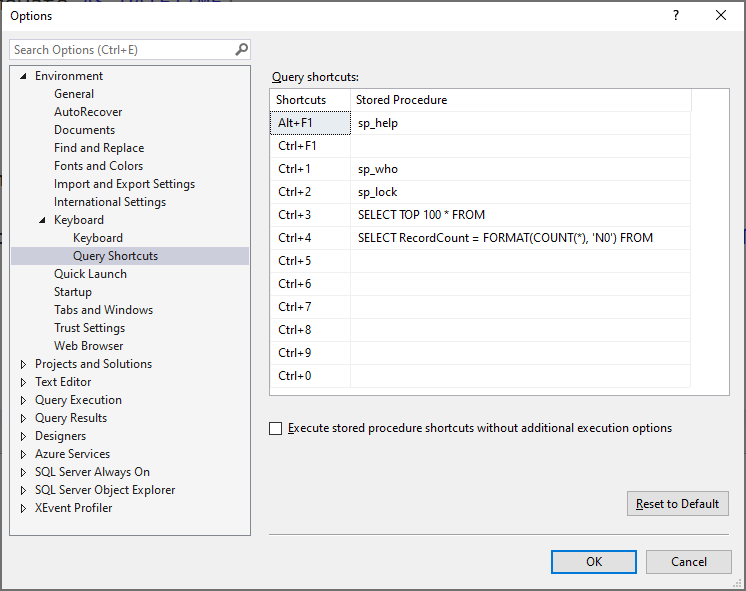Viewport: 746px width, 591px height.
Task: Collapse the Environment tree node
Action: [23, 76]
